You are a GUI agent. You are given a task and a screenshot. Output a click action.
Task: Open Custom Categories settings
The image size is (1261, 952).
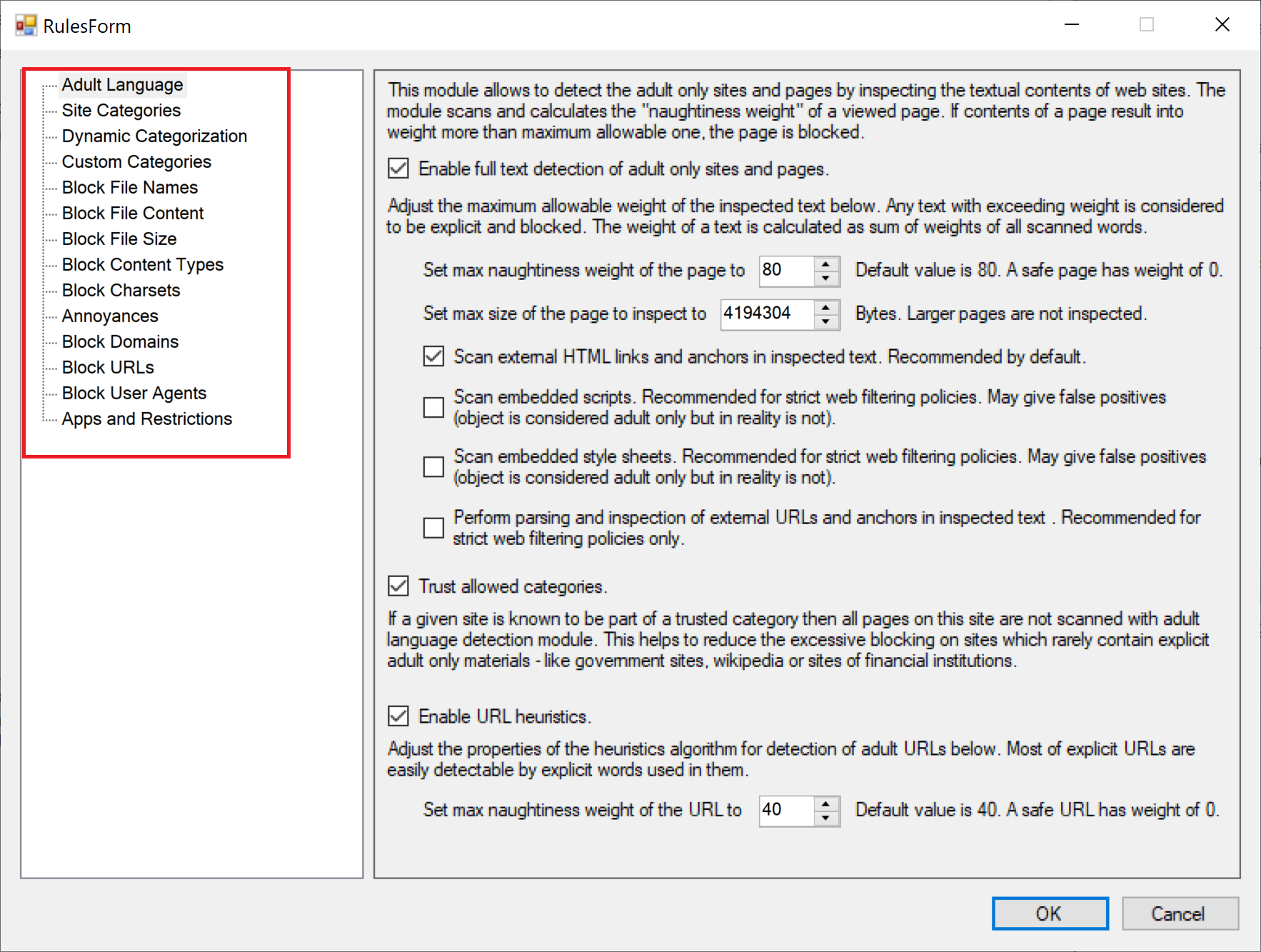(136, 162)
